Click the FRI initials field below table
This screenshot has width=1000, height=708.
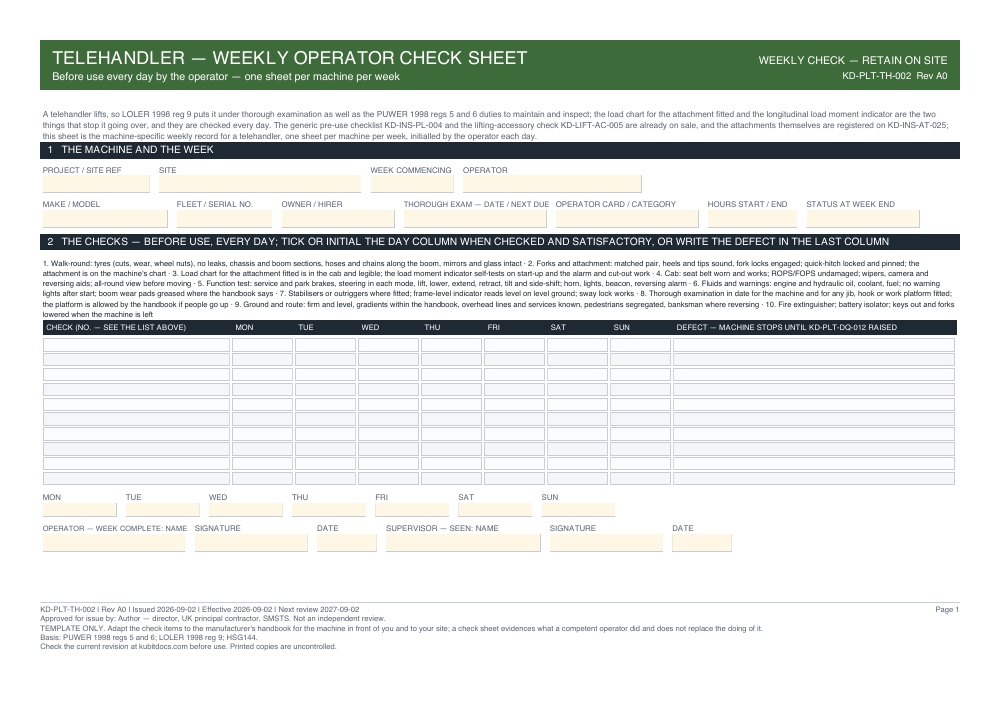coord(412,510)
